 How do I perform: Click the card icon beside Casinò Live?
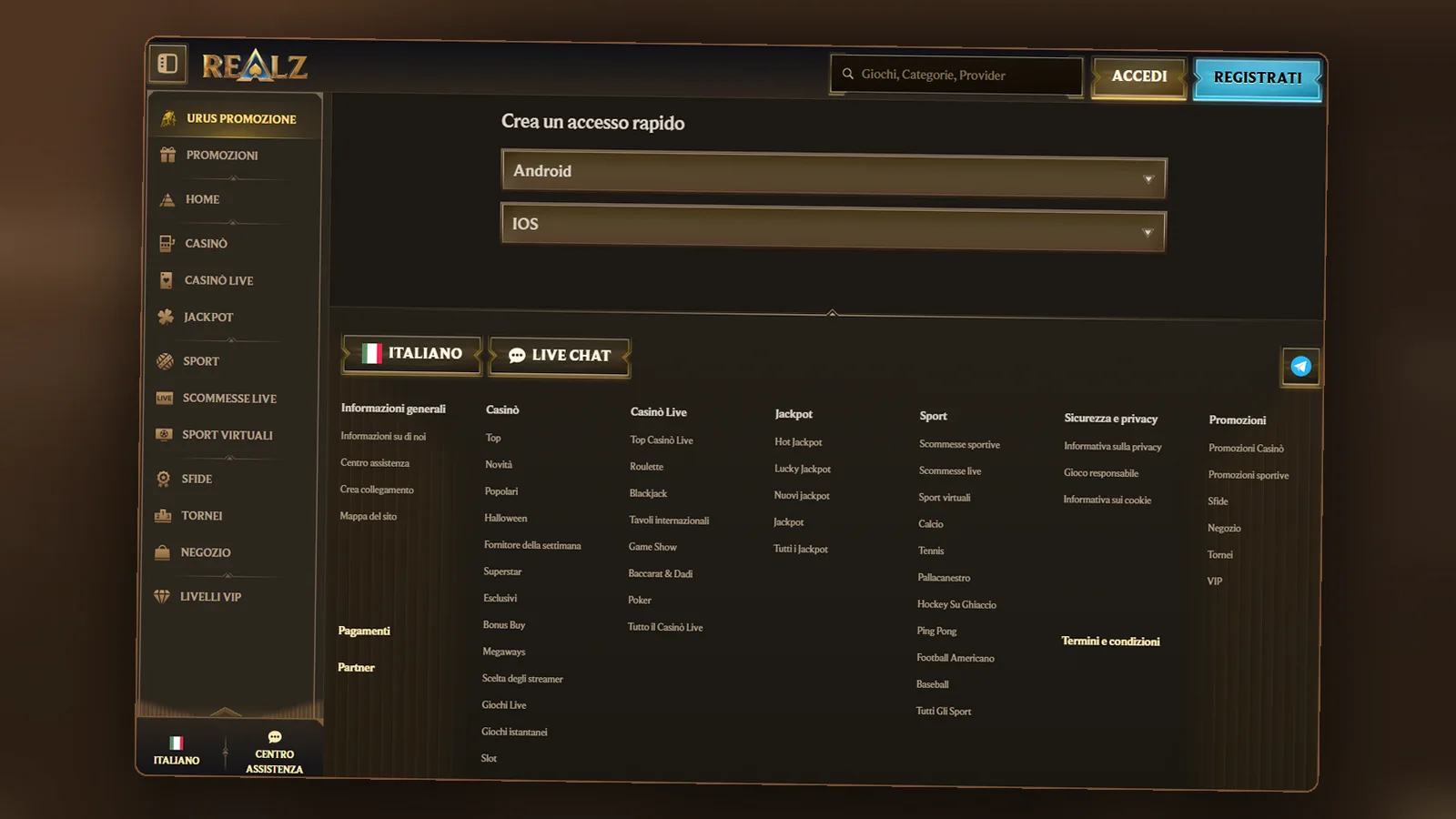click(x=166, y=280)
